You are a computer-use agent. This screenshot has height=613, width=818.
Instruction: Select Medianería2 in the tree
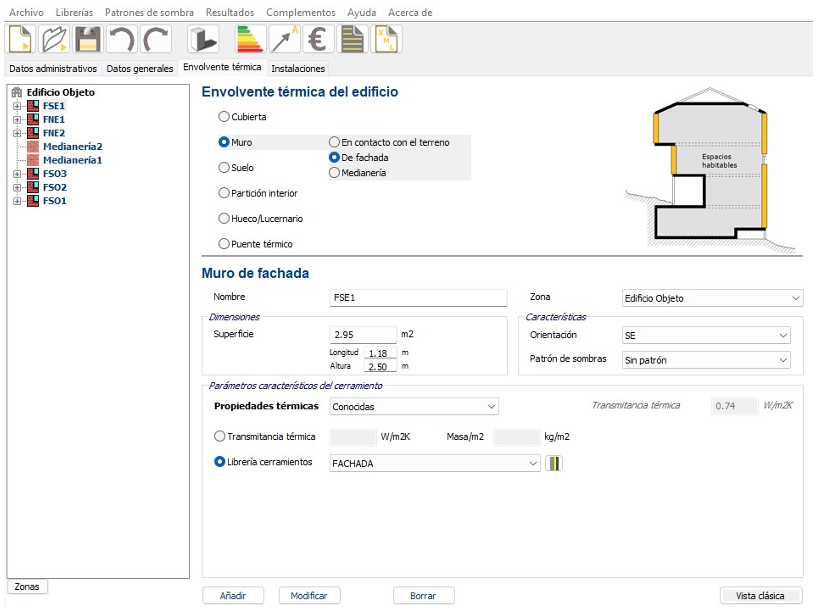tap(72, 146)
